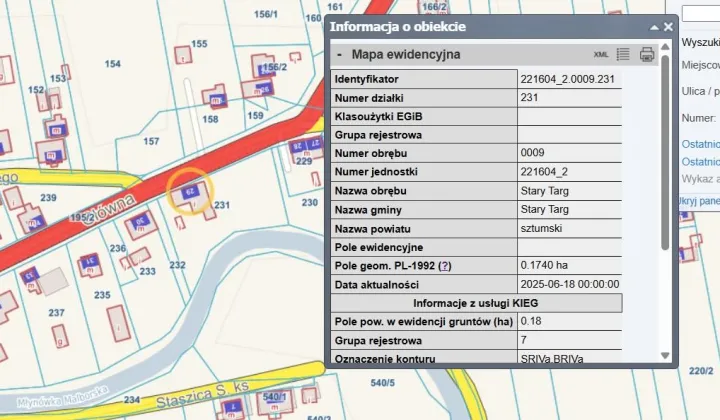This screenshot has height=420, width=720.
Task: Click the scrollbar up arrow in info panel
Action: [665, 47]
